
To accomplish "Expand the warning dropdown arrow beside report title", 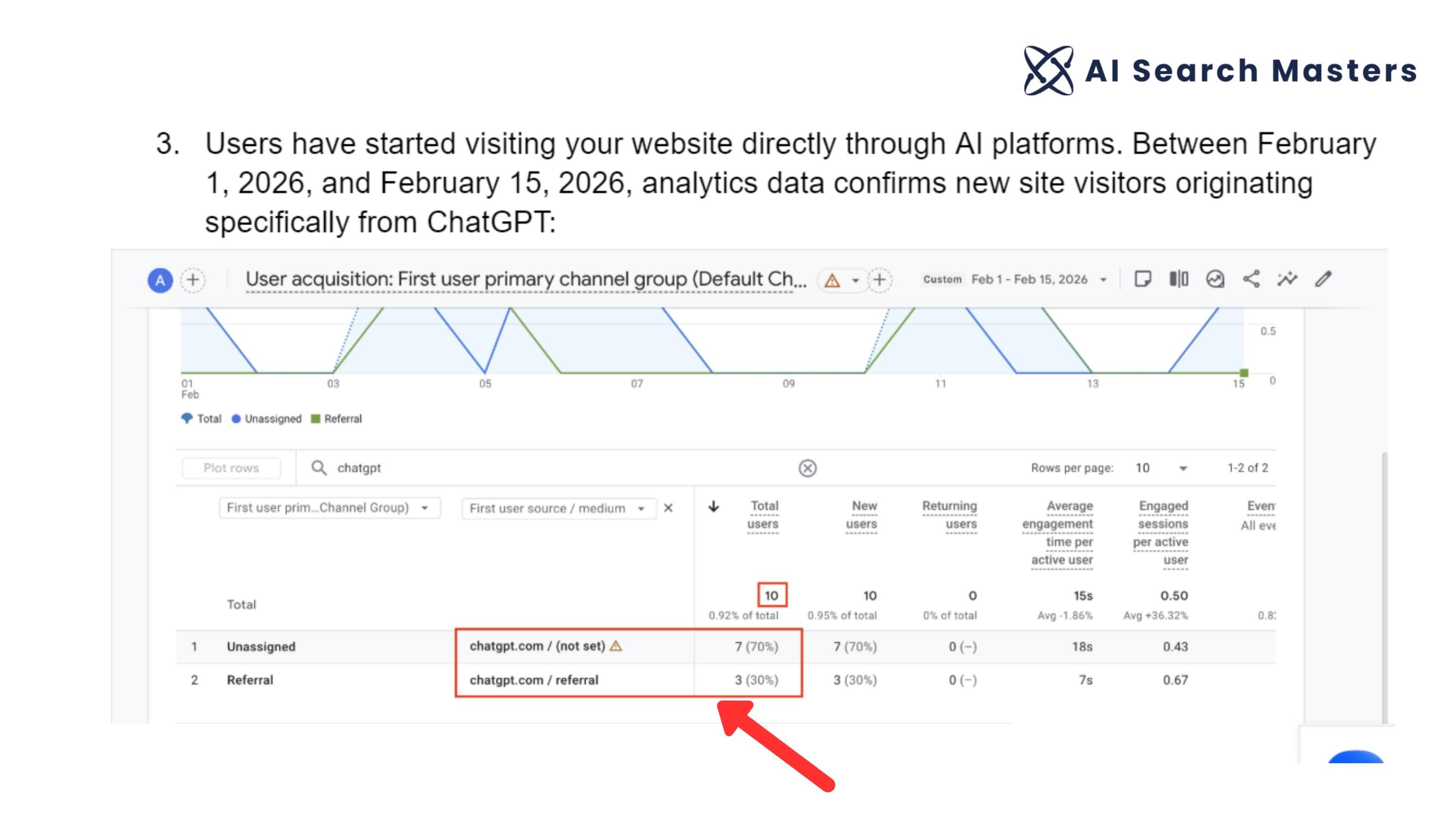I will click(855, 280).
